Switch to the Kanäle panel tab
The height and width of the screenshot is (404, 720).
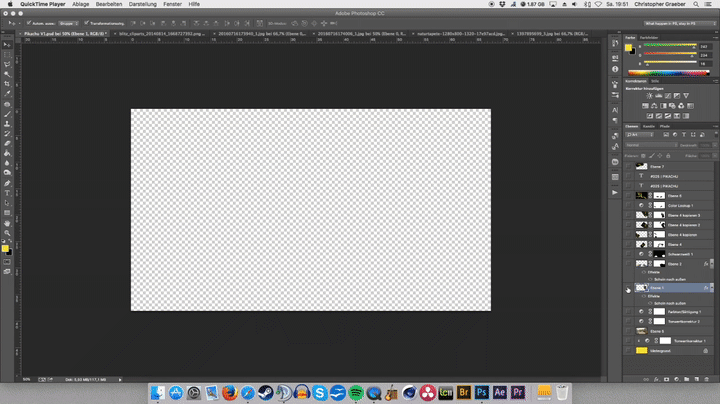648,126
